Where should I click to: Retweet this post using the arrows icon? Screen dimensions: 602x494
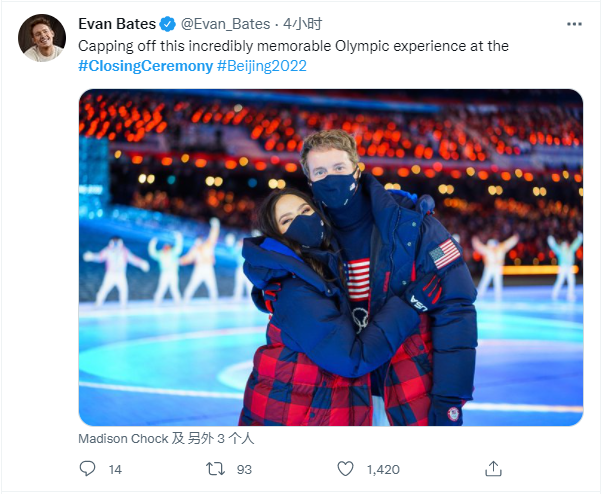(214, 468)
